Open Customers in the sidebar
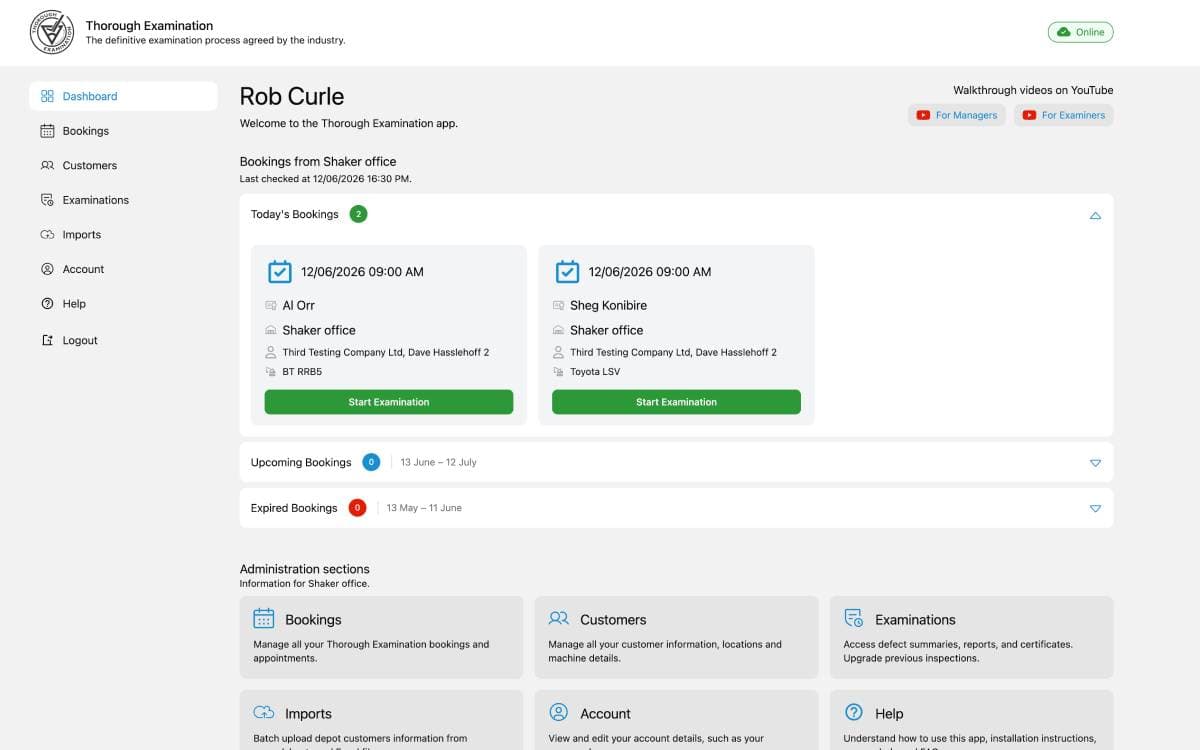The image size is (1200, 750). point(123,165)
